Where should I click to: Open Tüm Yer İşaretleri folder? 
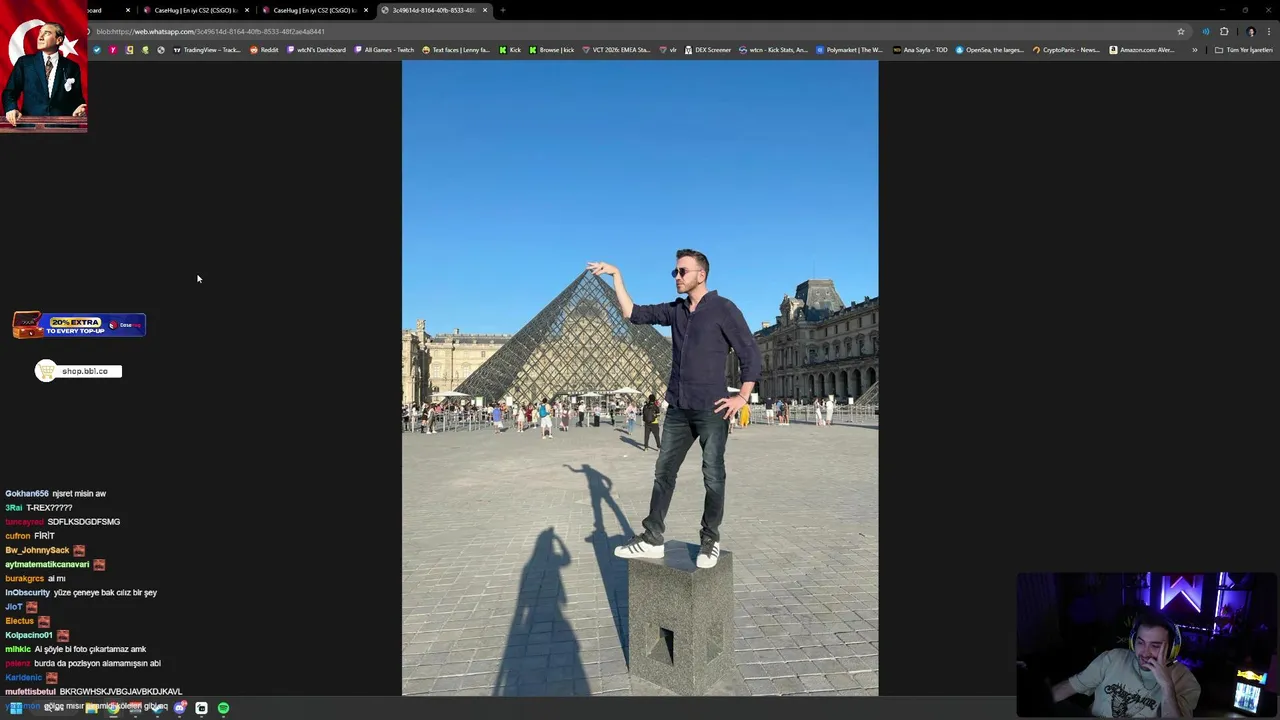pos(1243,50)
